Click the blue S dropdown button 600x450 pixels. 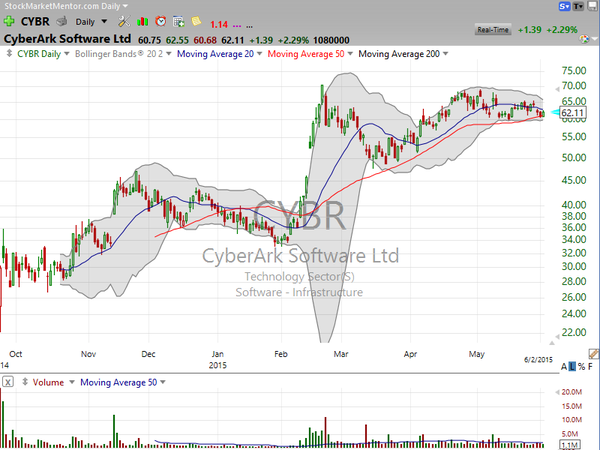coord(564,6)
